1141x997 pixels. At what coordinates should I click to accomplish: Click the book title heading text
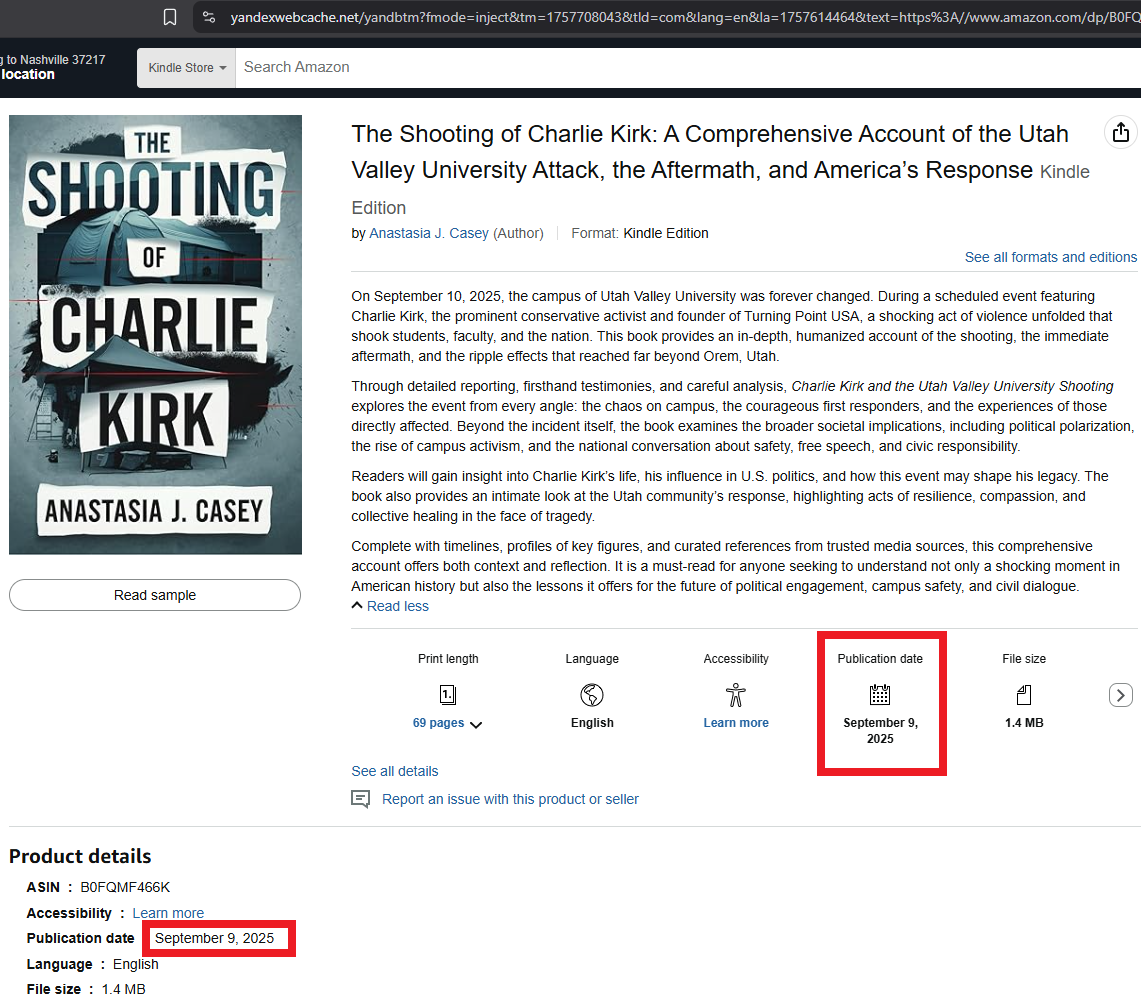click(709, 152)
